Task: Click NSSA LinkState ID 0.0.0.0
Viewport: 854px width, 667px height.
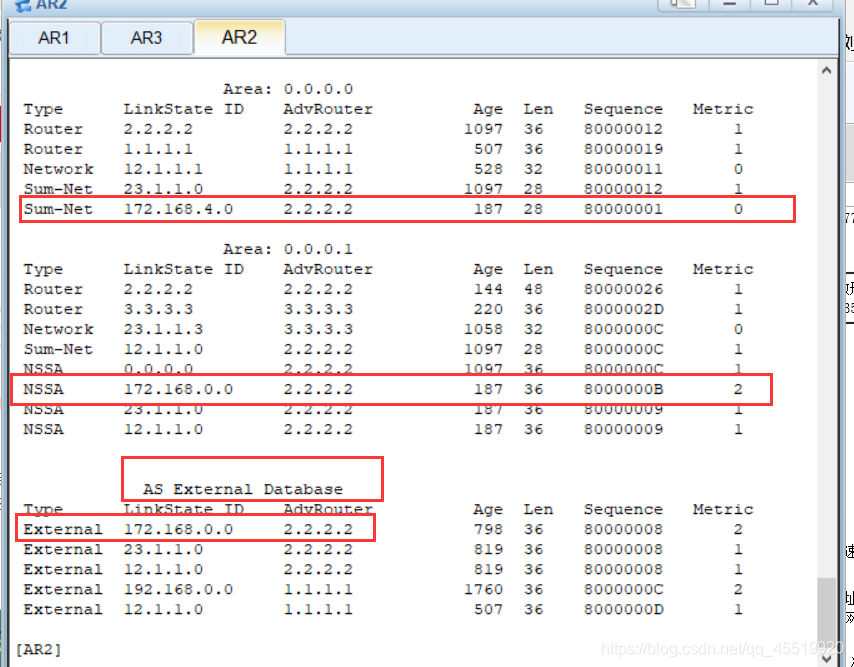Action: pos(158,369)
